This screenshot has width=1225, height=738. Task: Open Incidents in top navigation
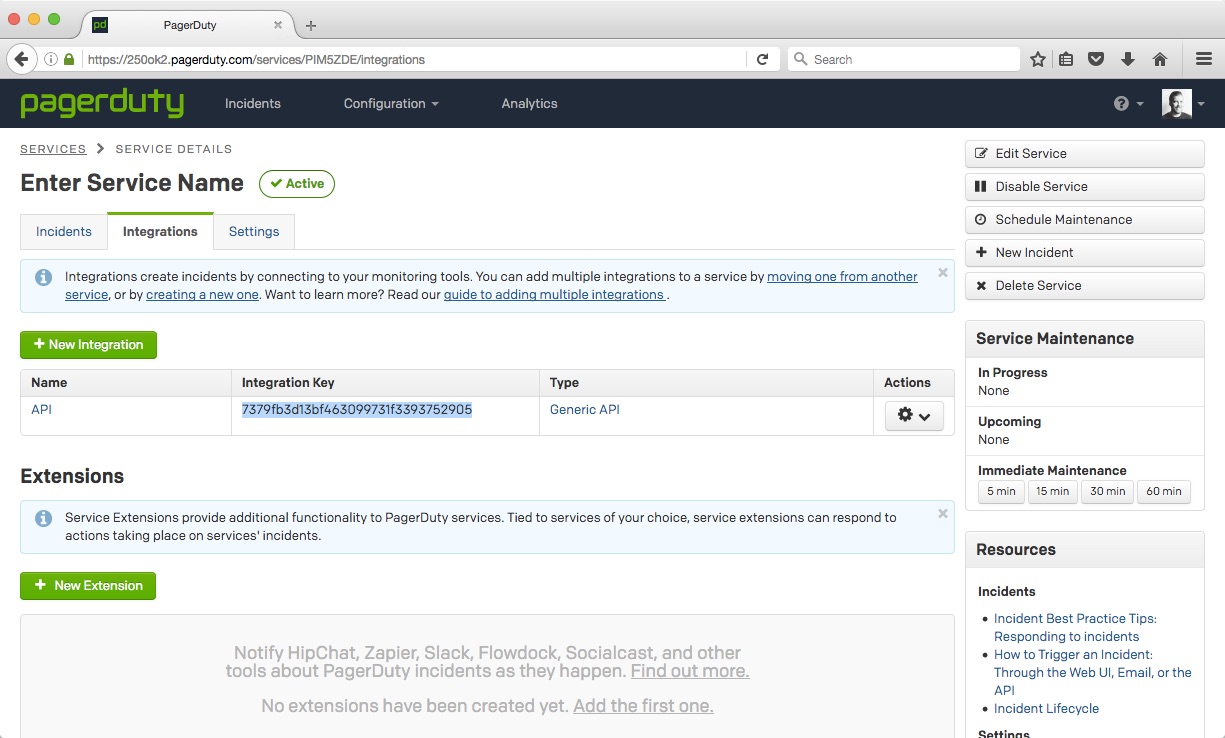pyautogui.click(x=253, y=103)
